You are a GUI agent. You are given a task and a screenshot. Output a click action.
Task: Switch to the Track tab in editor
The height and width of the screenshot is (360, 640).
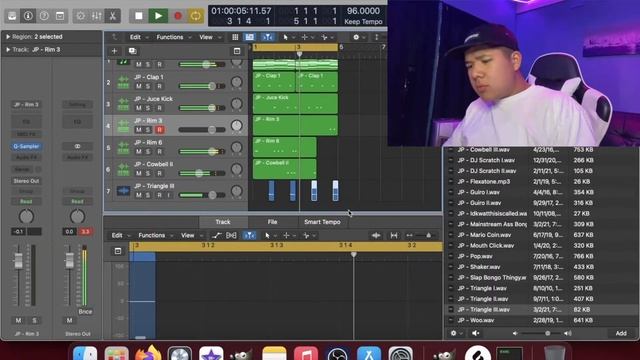[x=223, y=222]
